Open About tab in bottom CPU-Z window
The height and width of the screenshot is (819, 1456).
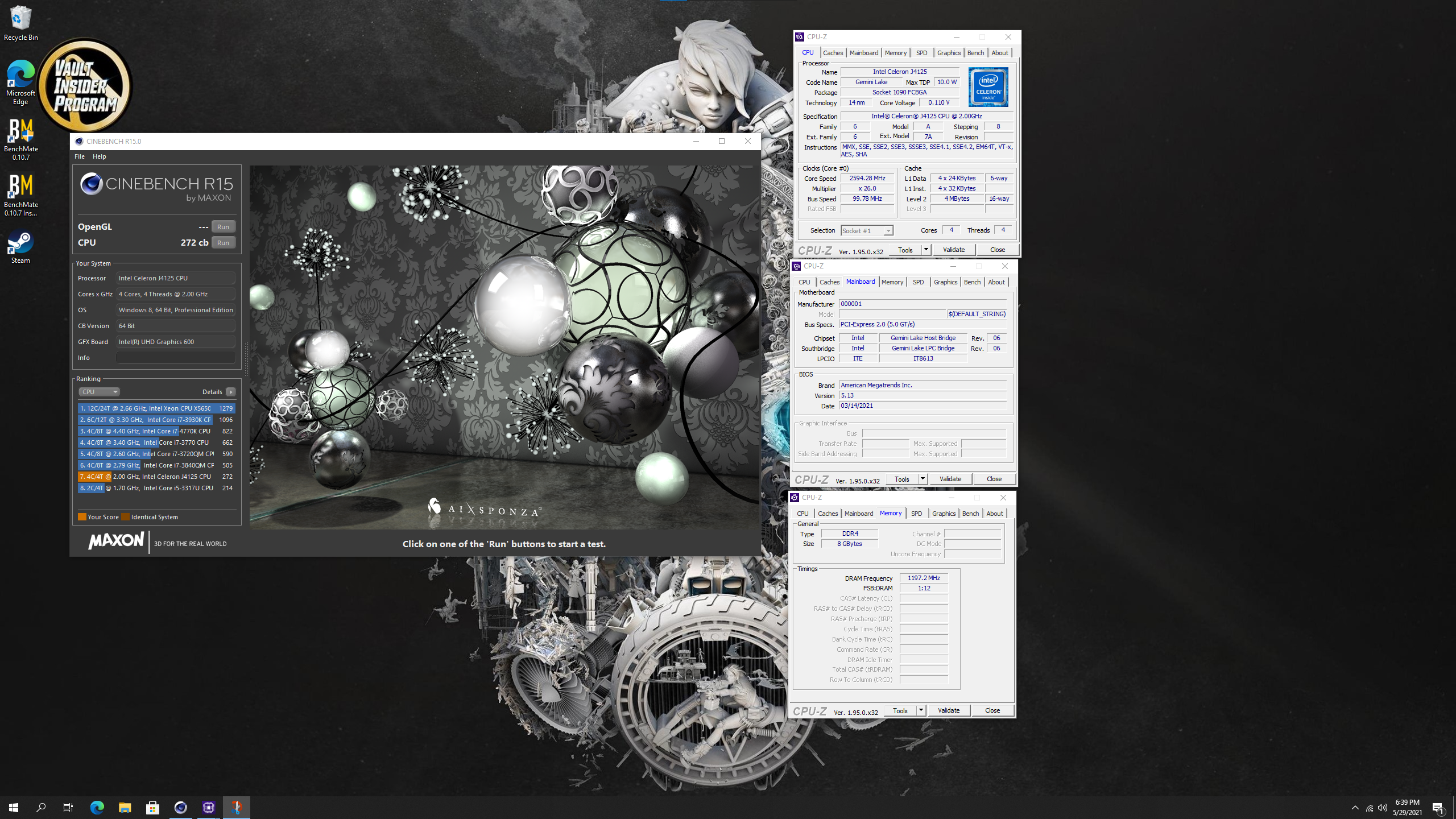click(995, 514)
